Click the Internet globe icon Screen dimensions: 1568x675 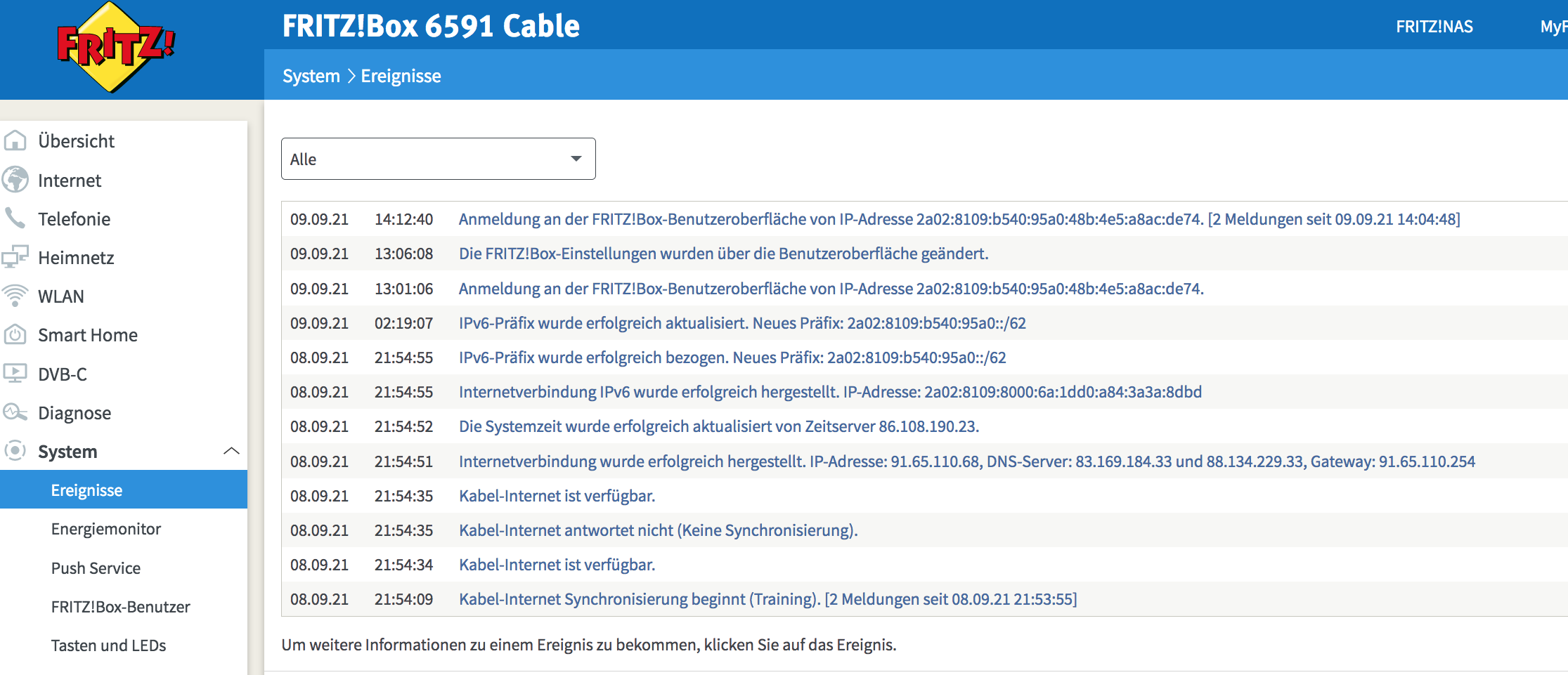tap(15, 181)
